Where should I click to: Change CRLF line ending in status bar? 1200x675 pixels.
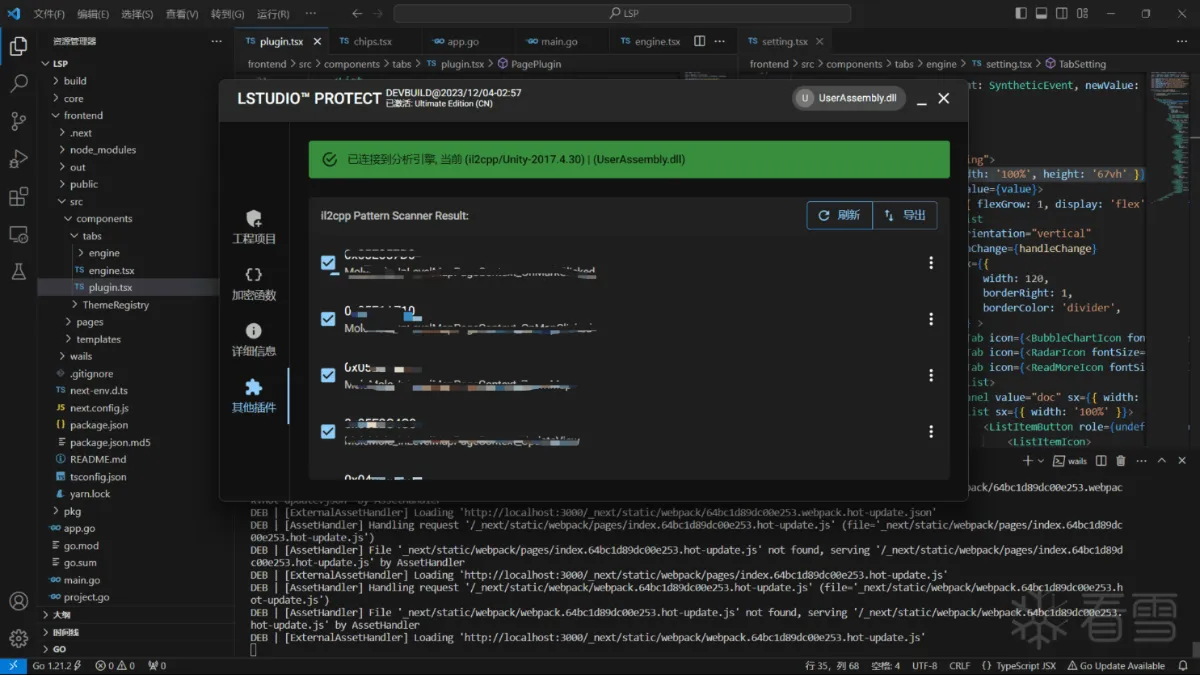point(959,666)
